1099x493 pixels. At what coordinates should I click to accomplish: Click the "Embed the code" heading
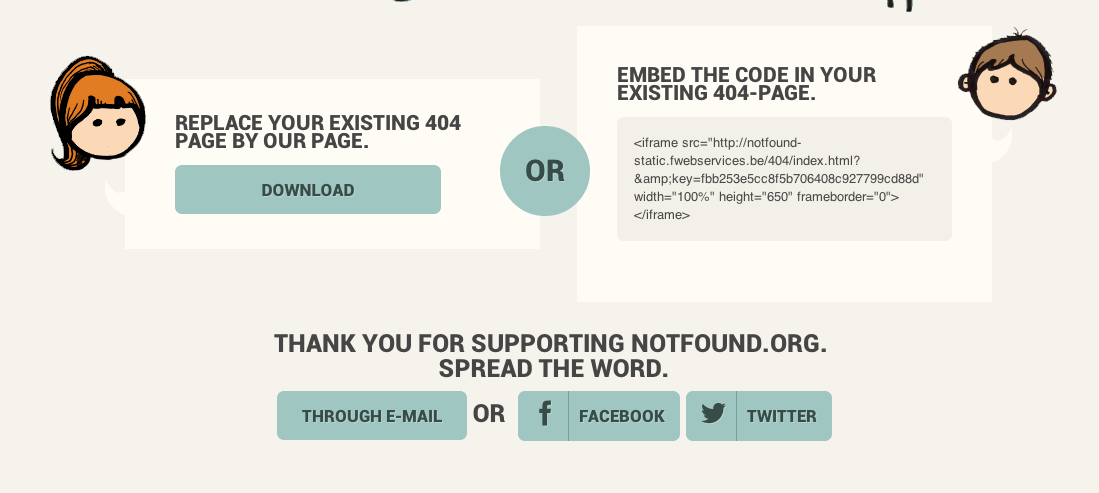click(x=746, y=83)
